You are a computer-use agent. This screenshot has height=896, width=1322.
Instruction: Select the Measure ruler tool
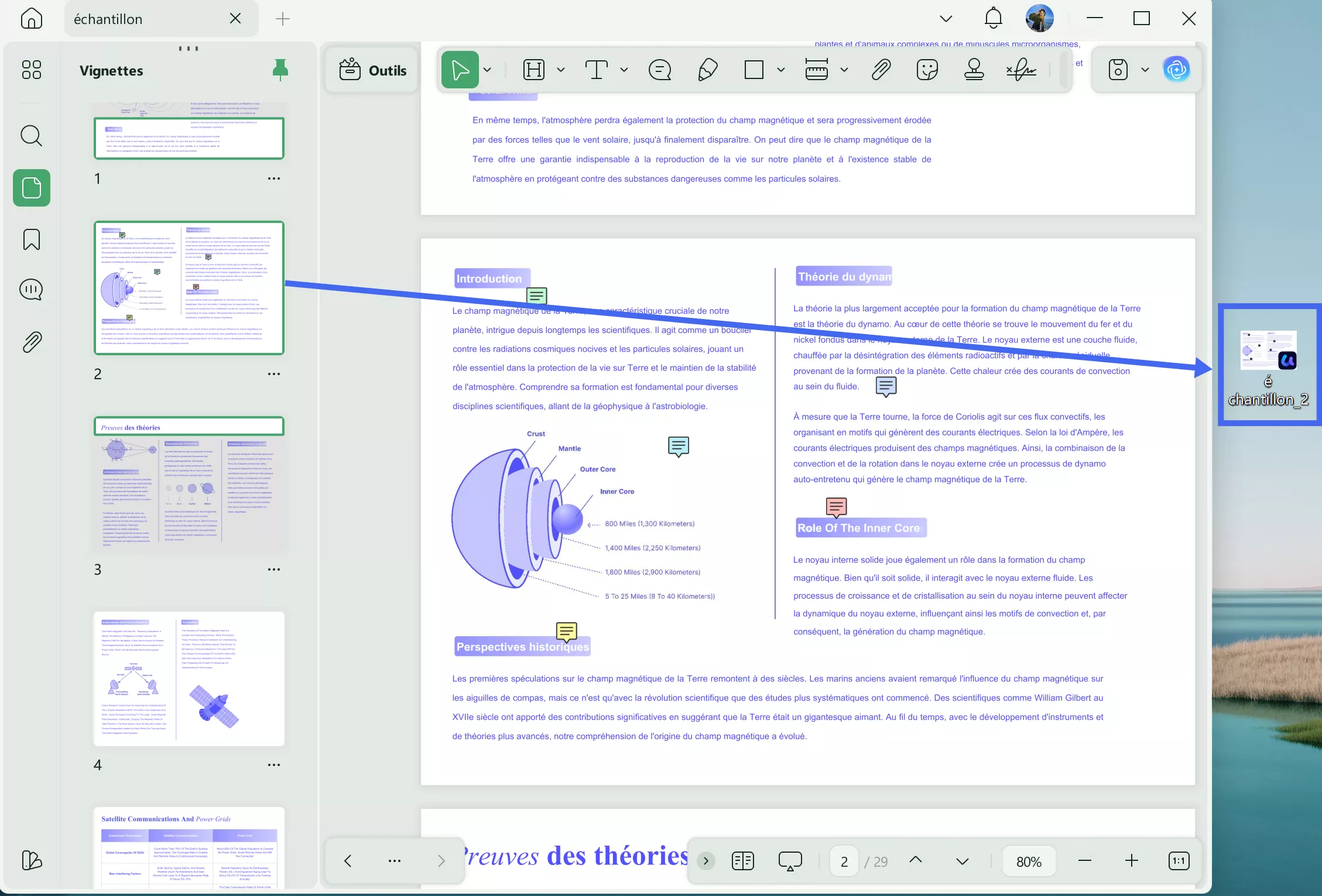[816, 70]
